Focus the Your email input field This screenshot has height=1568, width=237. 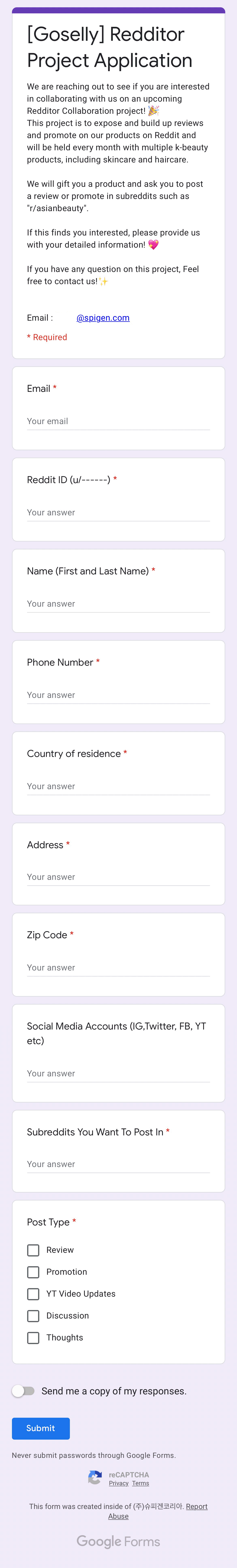pyautogui.click(x=118, y=421)
